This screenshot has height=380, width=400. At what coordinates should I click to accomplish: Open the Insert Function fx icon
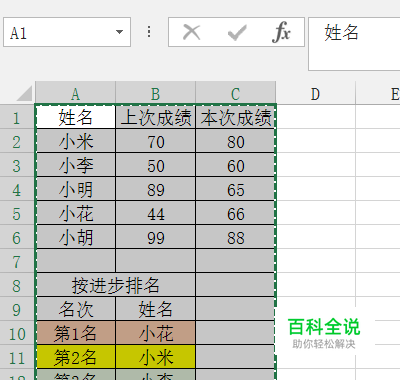(x=281, y=32)
